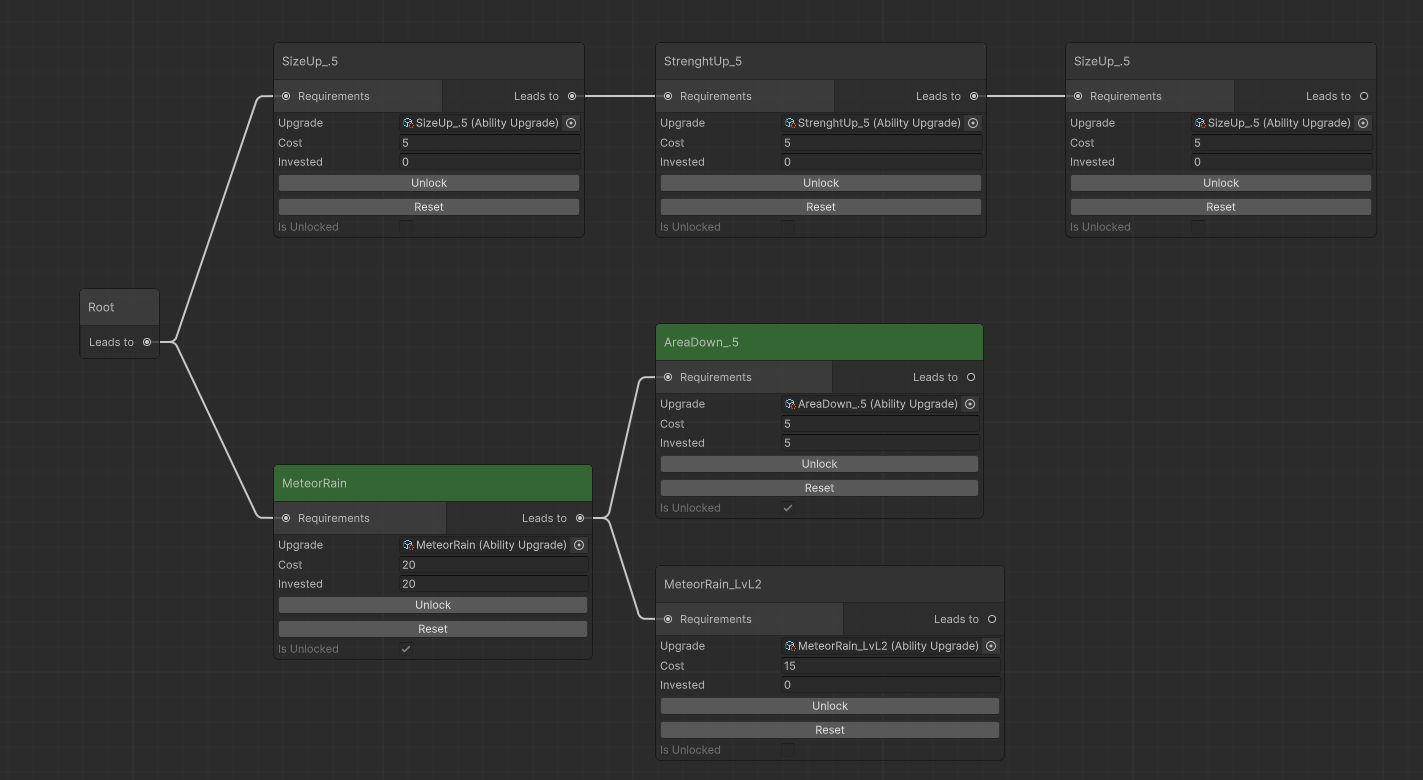
Task: Click Reset on SizeUp_.5 node after StrenghtUp_5
Action: (x=1221, y=207)
